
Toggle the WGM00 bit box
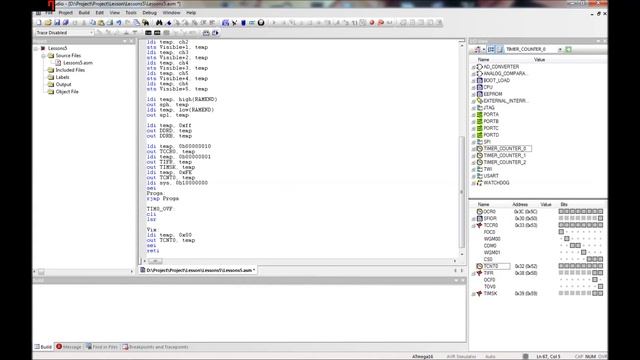[567, 239]
